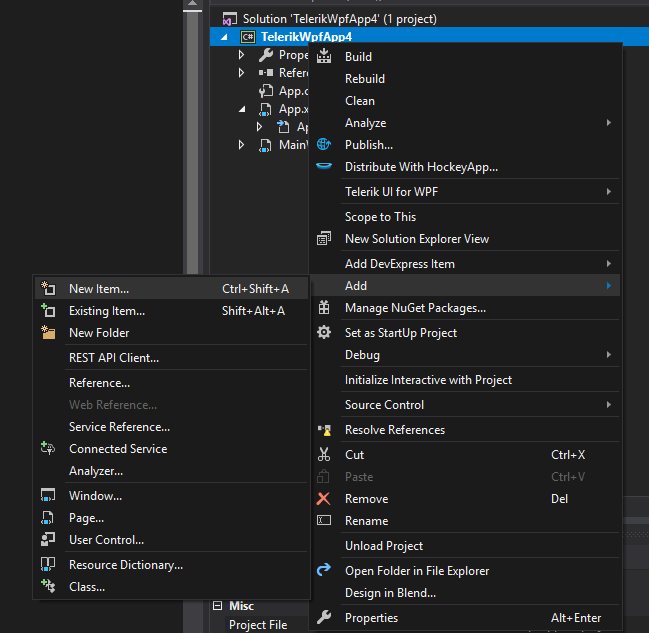
Task: Select Reference... in Add submenu
Action: 171,383
